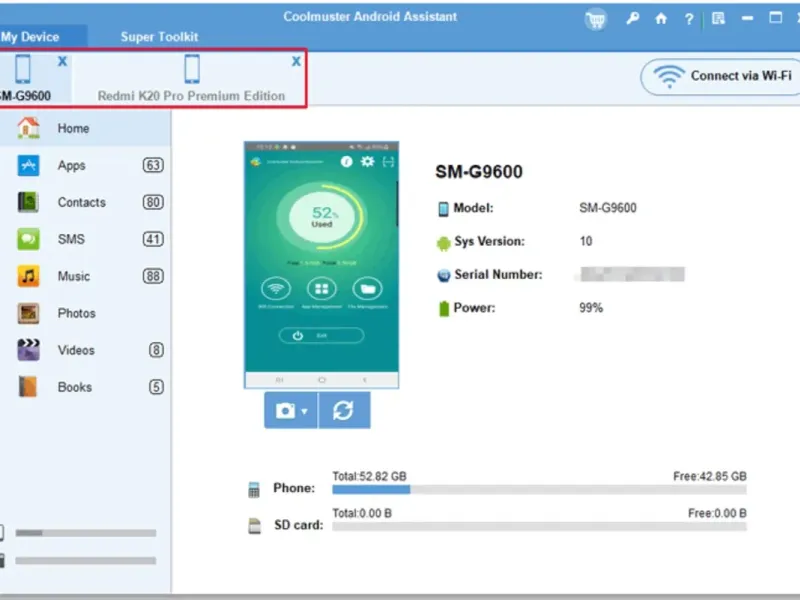Click the Videos clapperboard icon
The height and width of the screenshot is (600, 800).
28,350
